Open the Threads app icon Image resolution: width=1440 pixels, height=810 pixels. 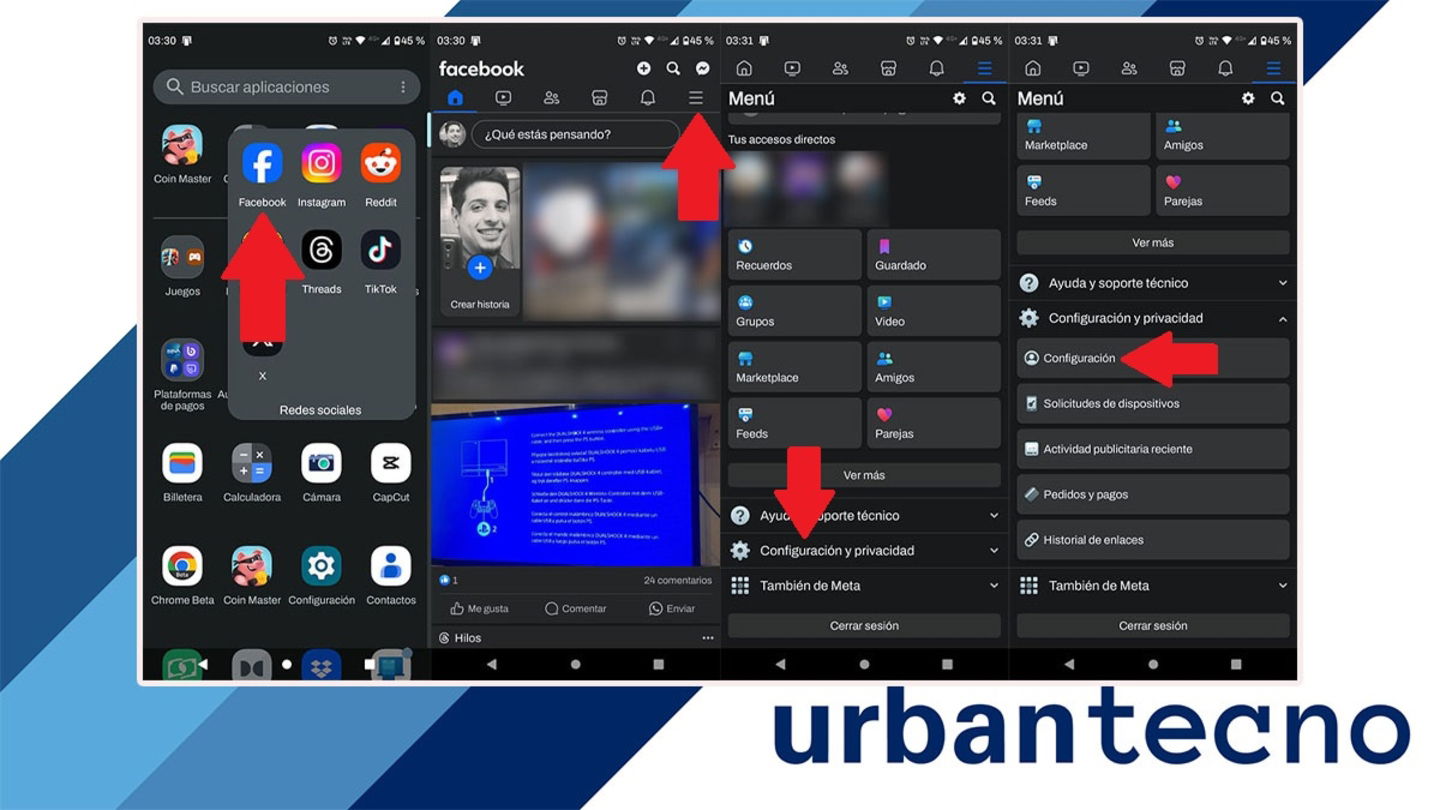pyautogui.click(x=321, y=250)
